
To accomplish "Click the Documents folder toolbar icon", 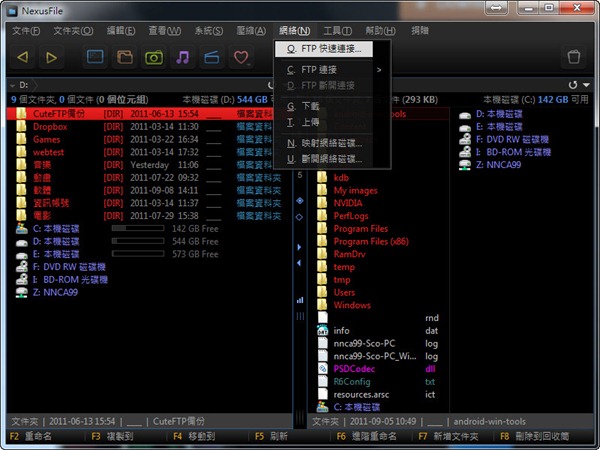I will (125, 57).
